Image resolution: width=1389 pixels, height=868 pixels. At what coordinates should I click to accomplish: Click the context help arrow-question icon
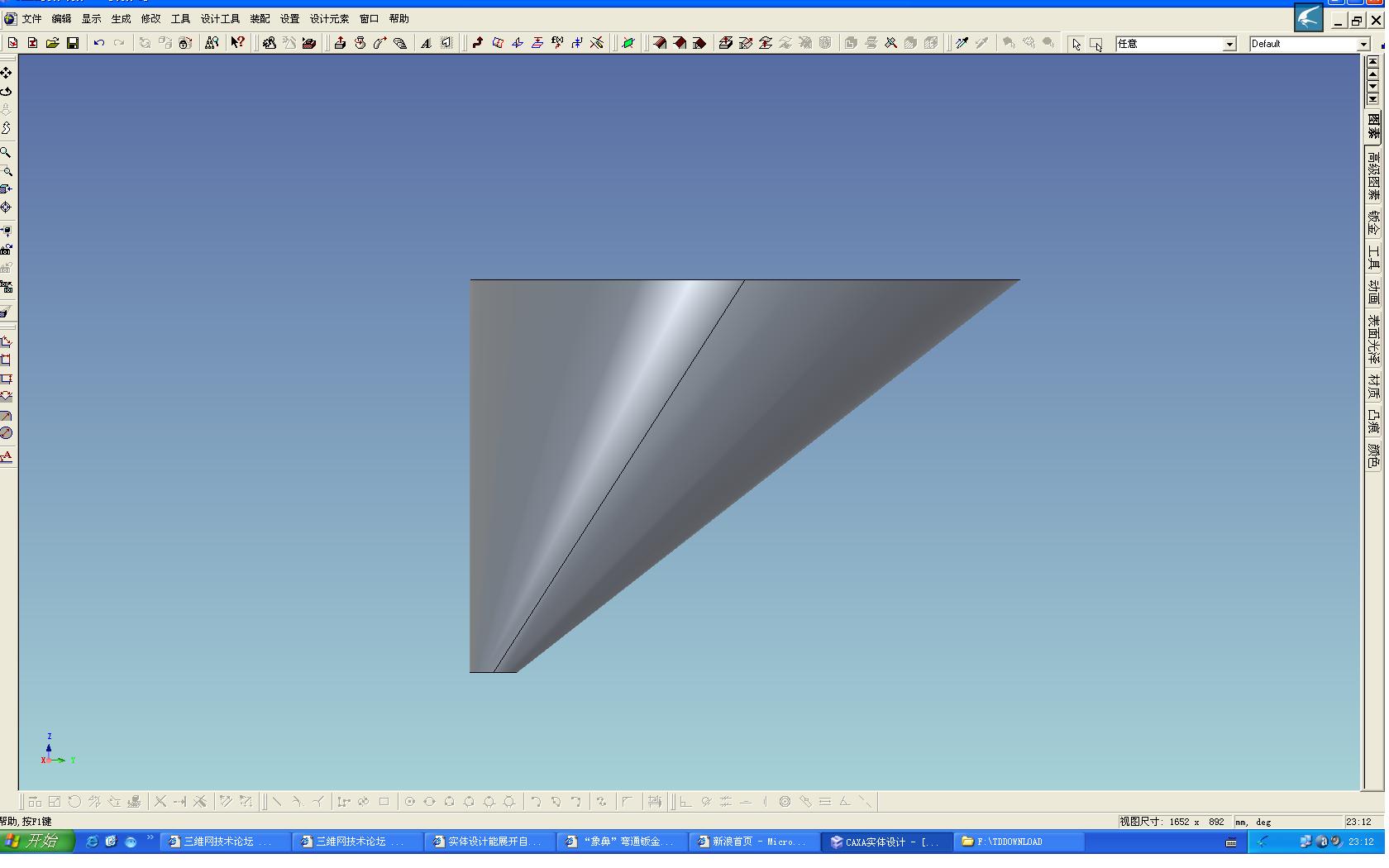coord(237,43)
